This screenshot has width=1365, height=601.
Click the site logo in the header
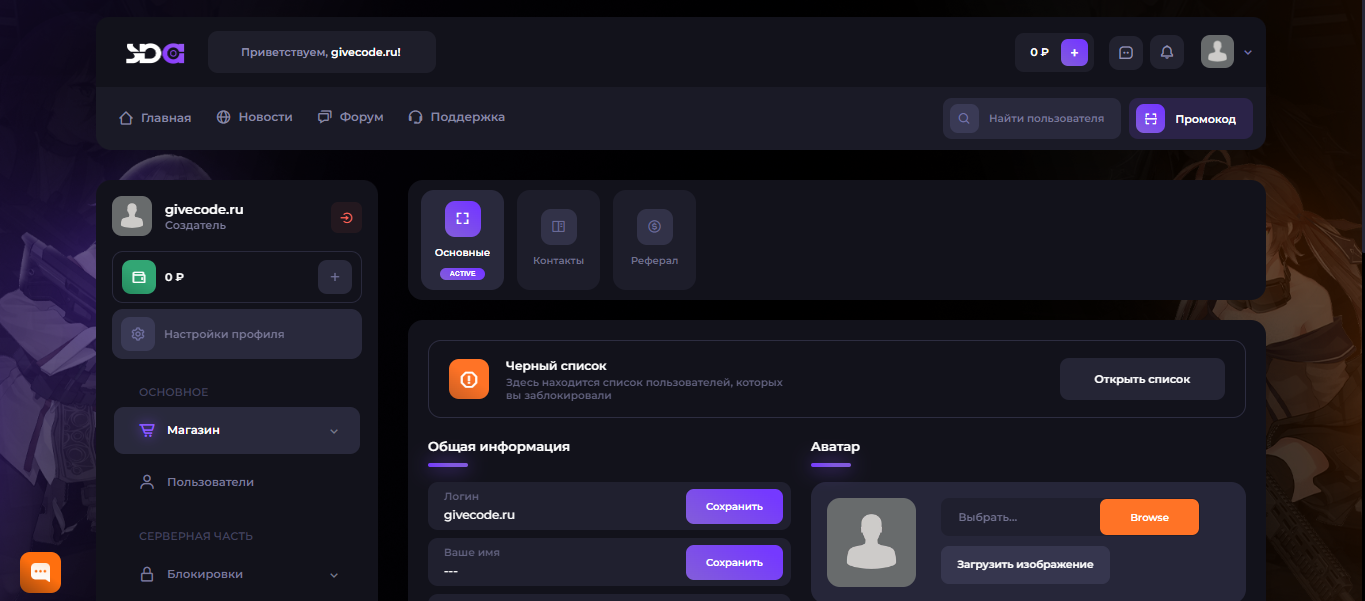(155, 53)
